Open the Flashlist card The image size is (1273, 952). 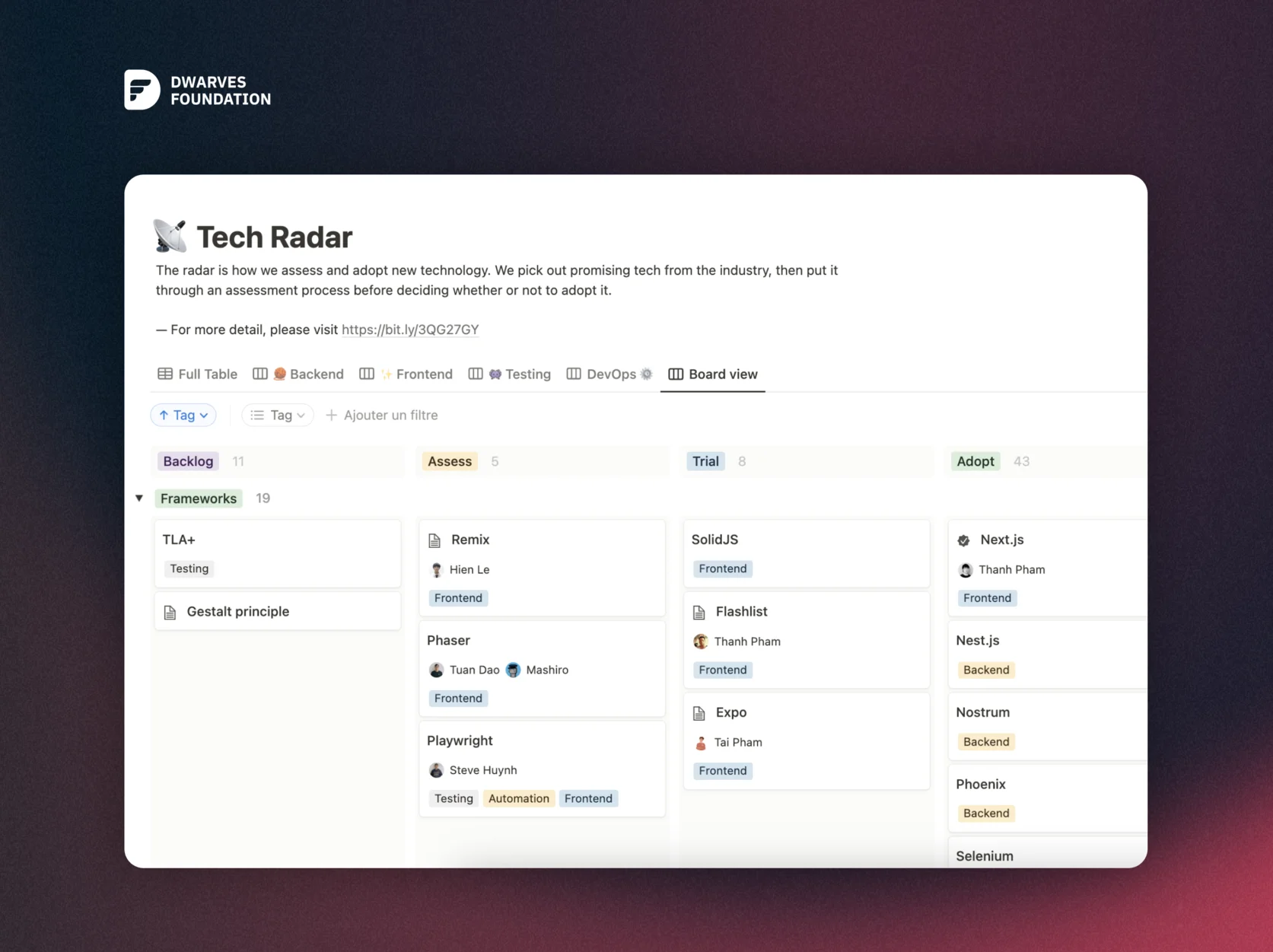(x=807, y=640)
